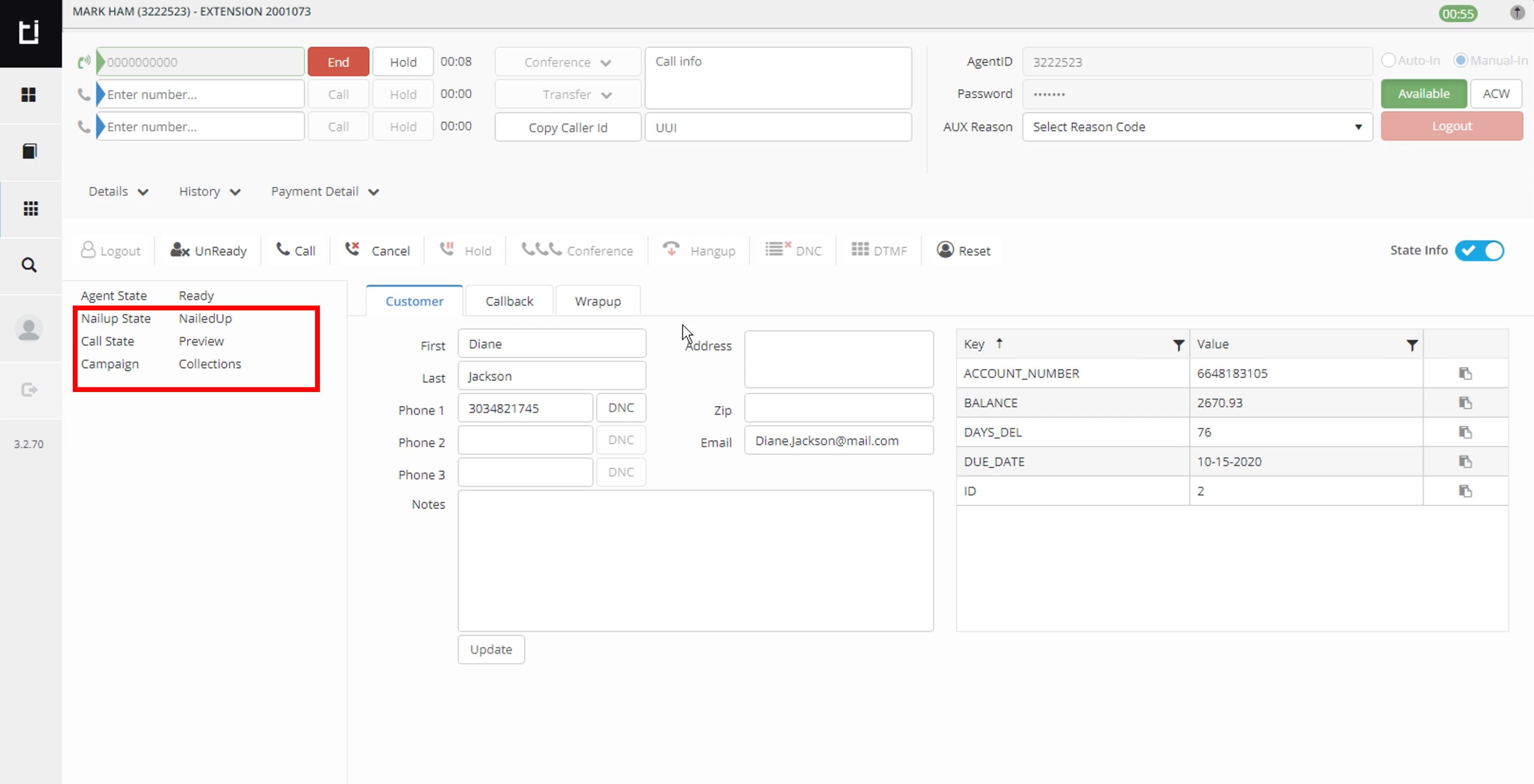Click the session timer 00:55 badge
Viewport: 1534px width, 784px height.
click(1458, 14)
